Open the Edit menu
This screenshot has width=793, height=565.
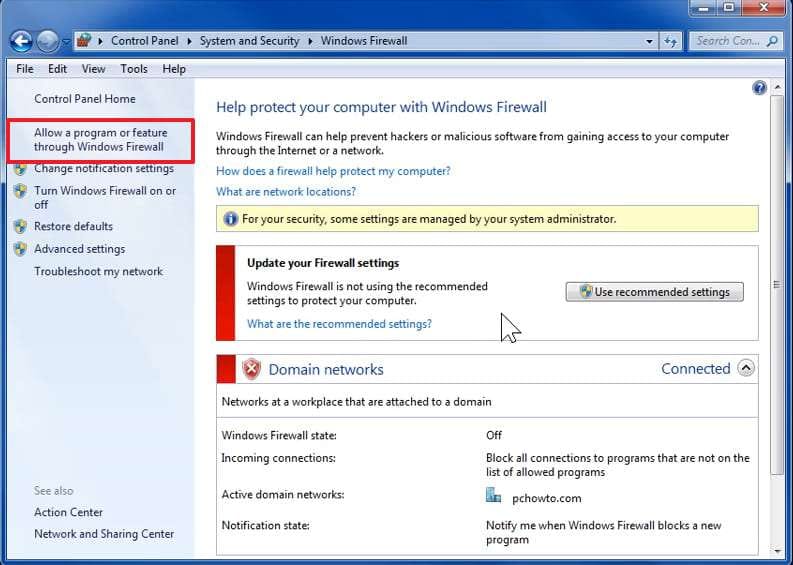point(57,69)
